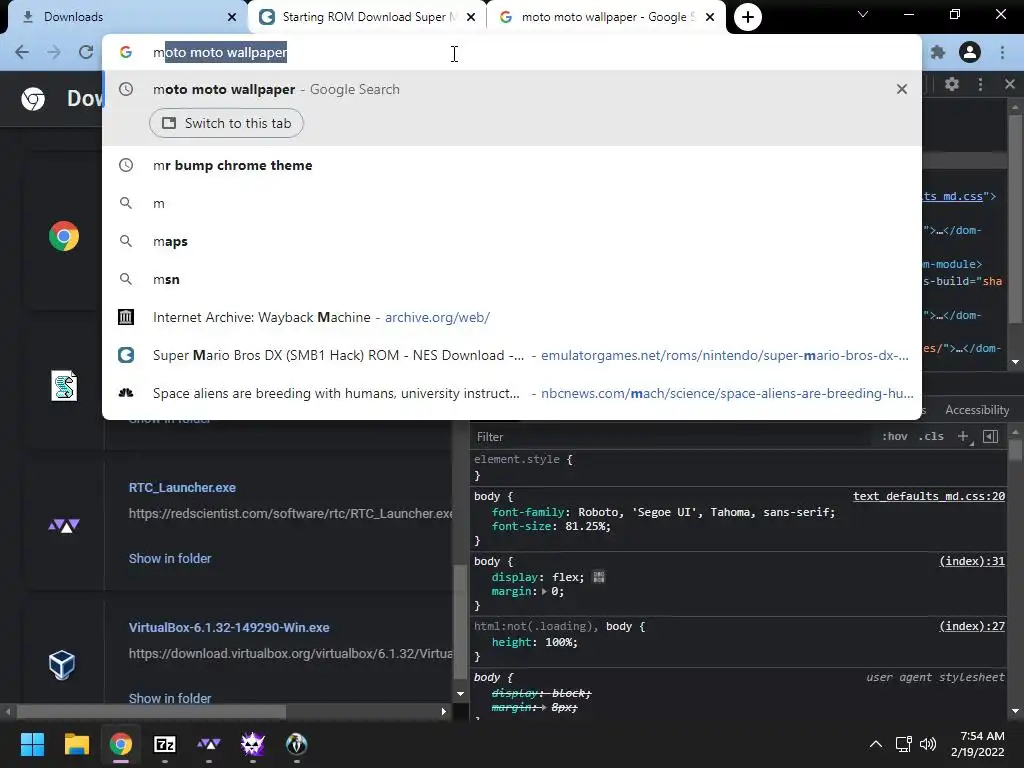
Task: Click the font-family value Roboto
Action: coord(598,512)
